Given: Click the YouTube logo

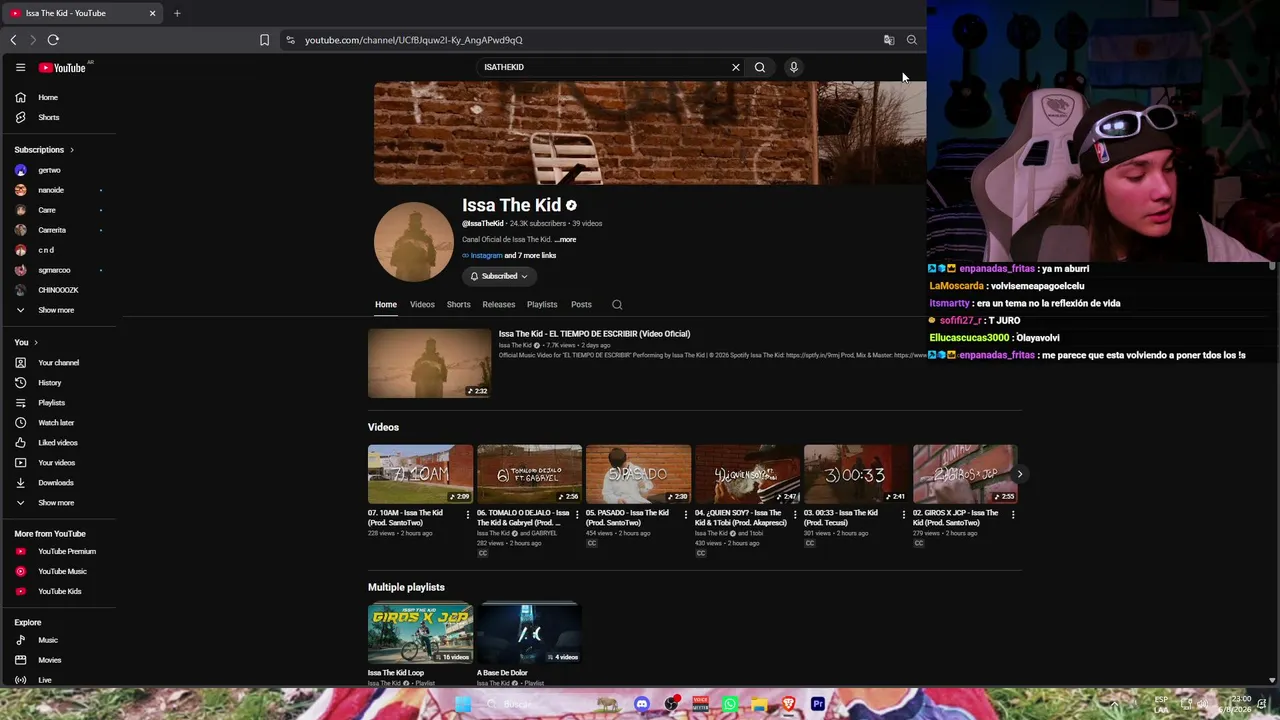Looking at the screenshot, I should tap(62, 67).
